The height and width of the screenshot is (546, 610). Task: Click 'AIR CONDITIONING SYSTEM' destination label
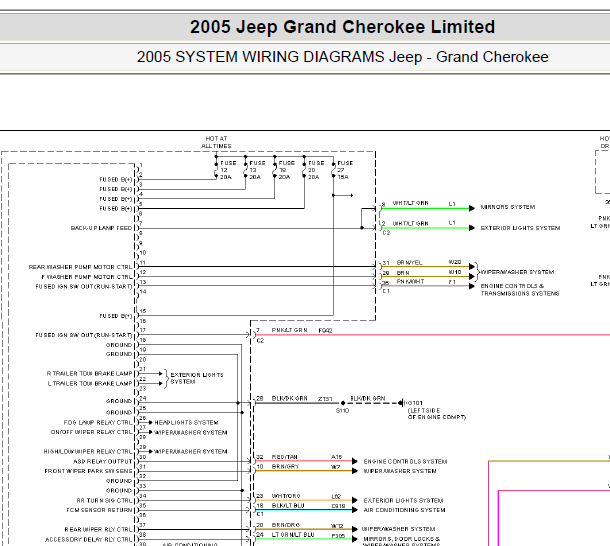pos(404,510)
